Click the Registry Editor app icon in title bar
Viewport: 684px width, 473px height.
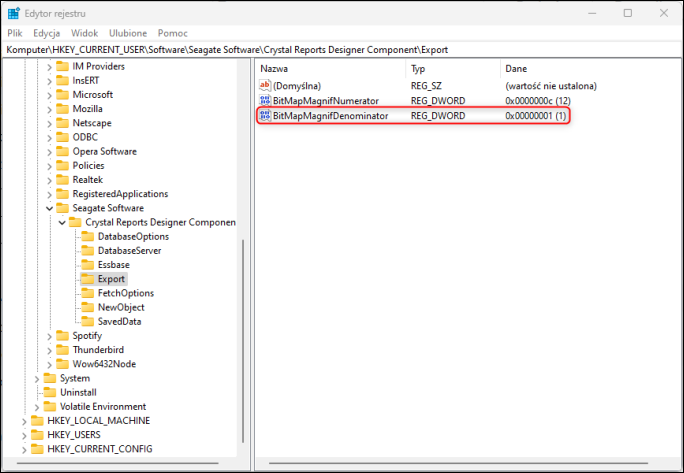tap(14, 14)
